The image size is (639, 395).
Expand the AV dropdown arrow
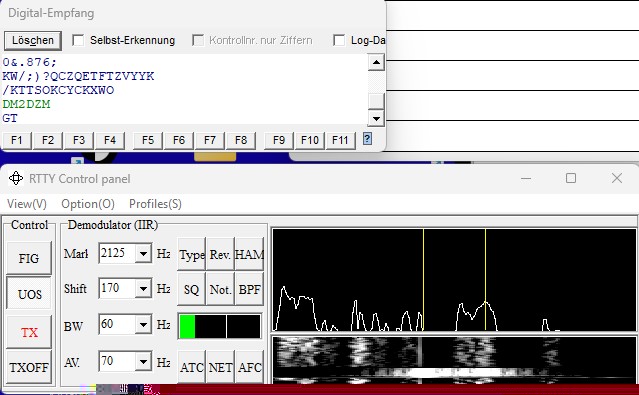pos(143,361)
